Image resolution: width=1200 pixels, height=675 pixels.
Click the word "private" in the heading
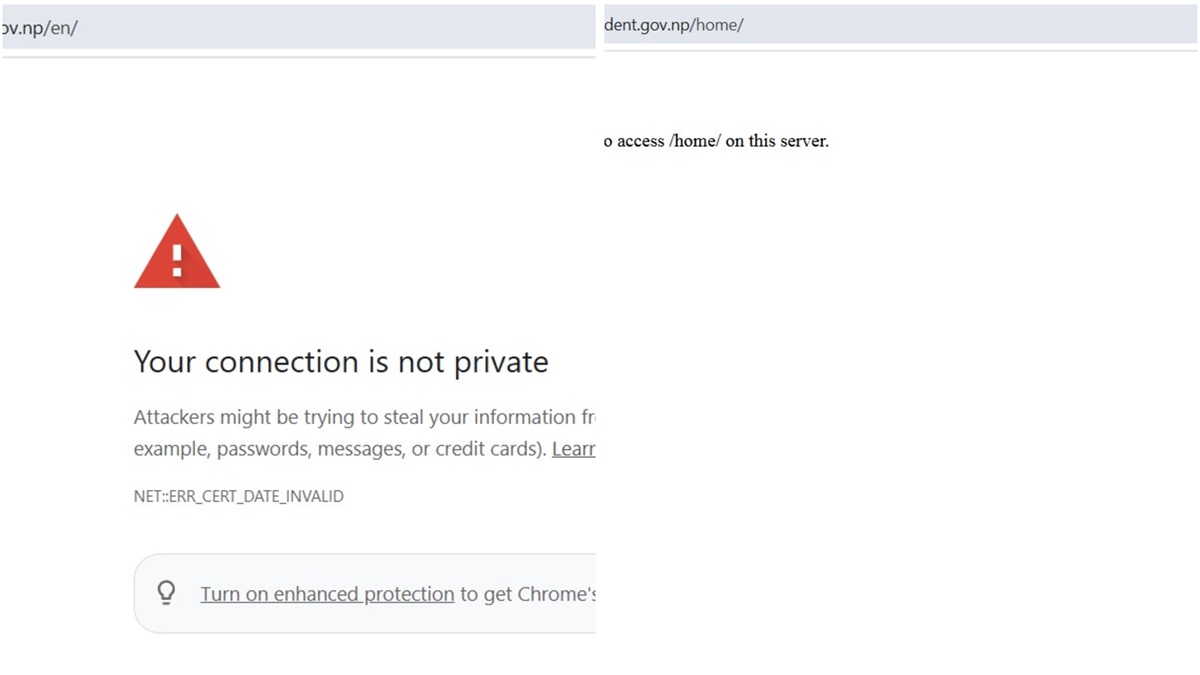pyautogui.click(x=501, y=362)
